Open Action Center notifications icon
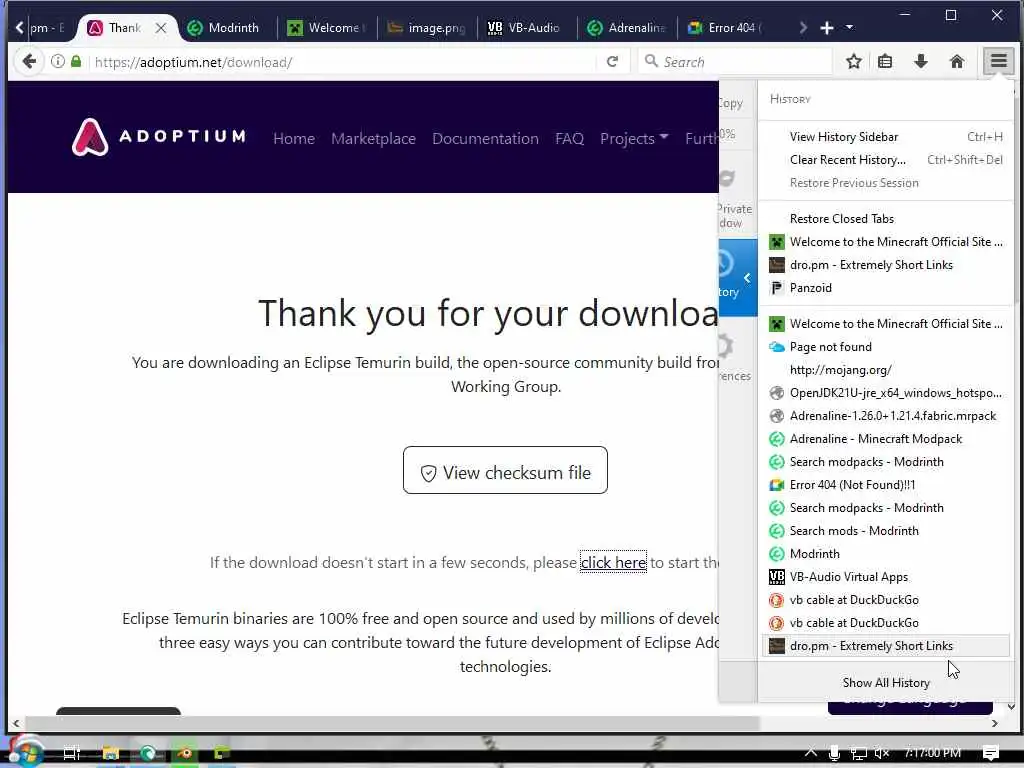The height and width of the screenshot is (768, 1024). [990, 753]
